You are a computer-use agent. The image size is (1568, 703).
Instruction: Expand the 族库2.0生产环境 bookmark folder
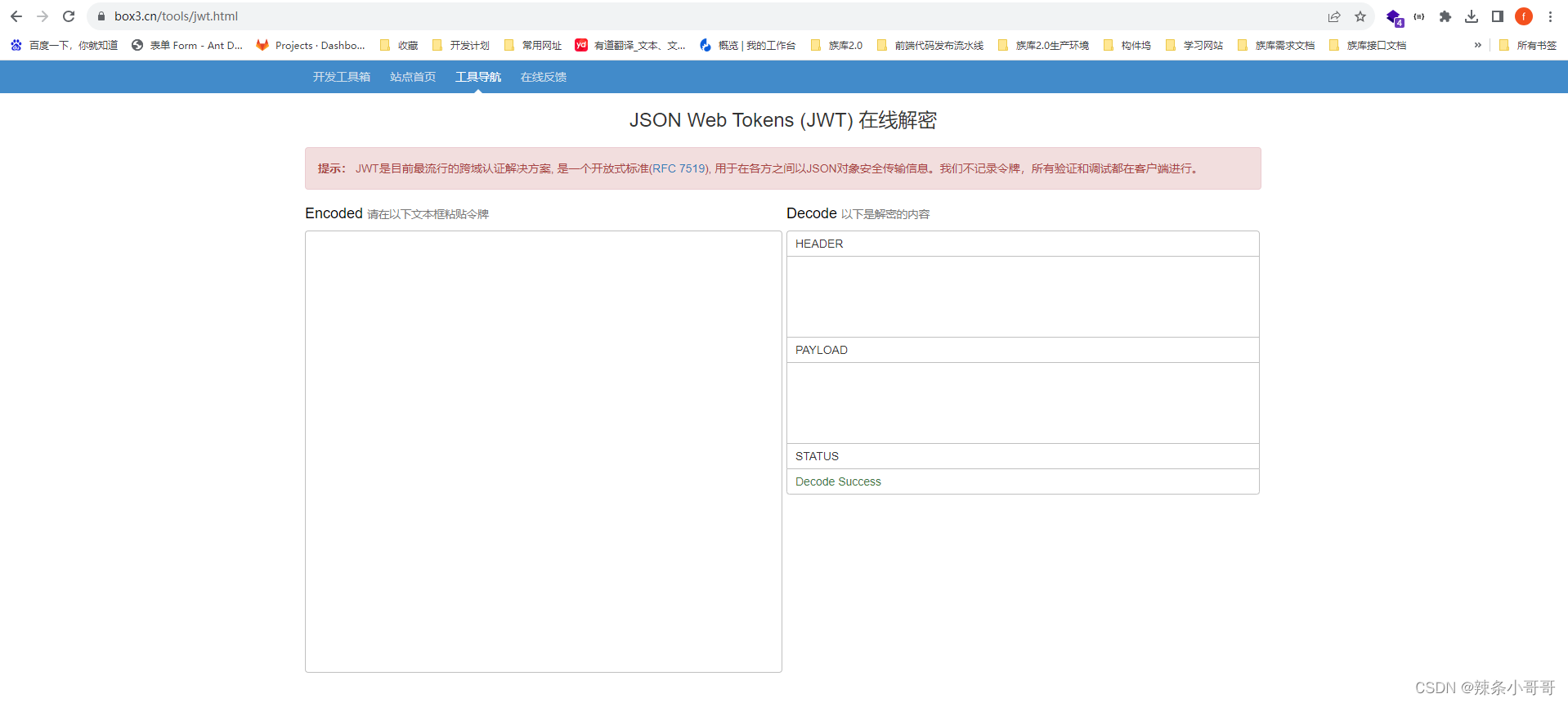[x=1043, y=45]
